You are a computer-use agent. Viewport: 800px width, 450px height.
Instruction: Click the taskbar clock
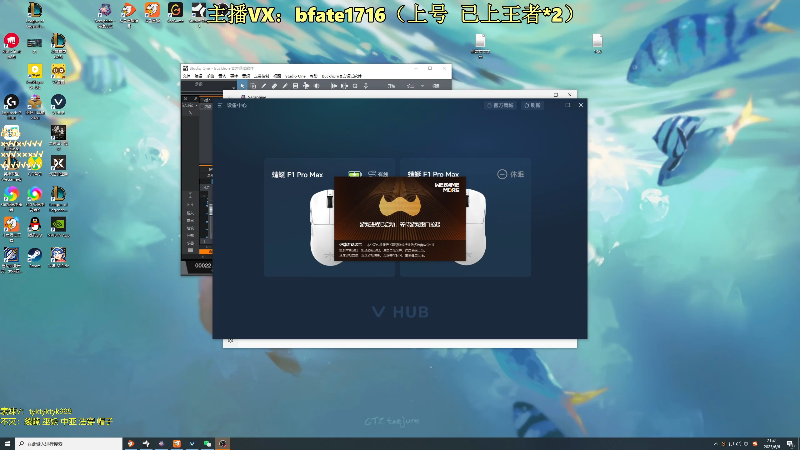pos(772,444)
